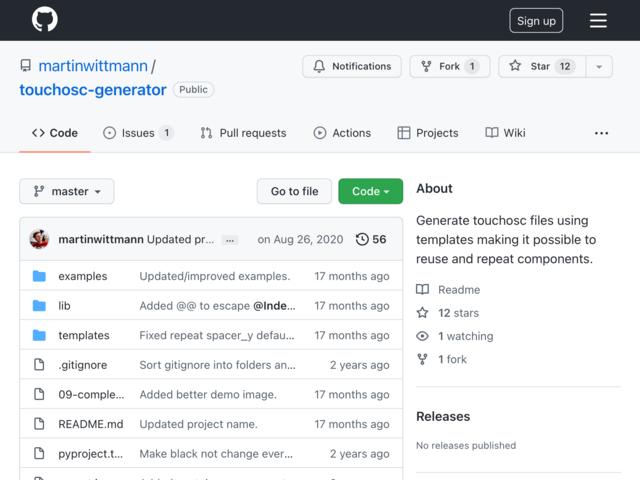Screen dimensions: 640x480
Task: Switch to the Pull requests tab
Action: [x=243, y=133]
